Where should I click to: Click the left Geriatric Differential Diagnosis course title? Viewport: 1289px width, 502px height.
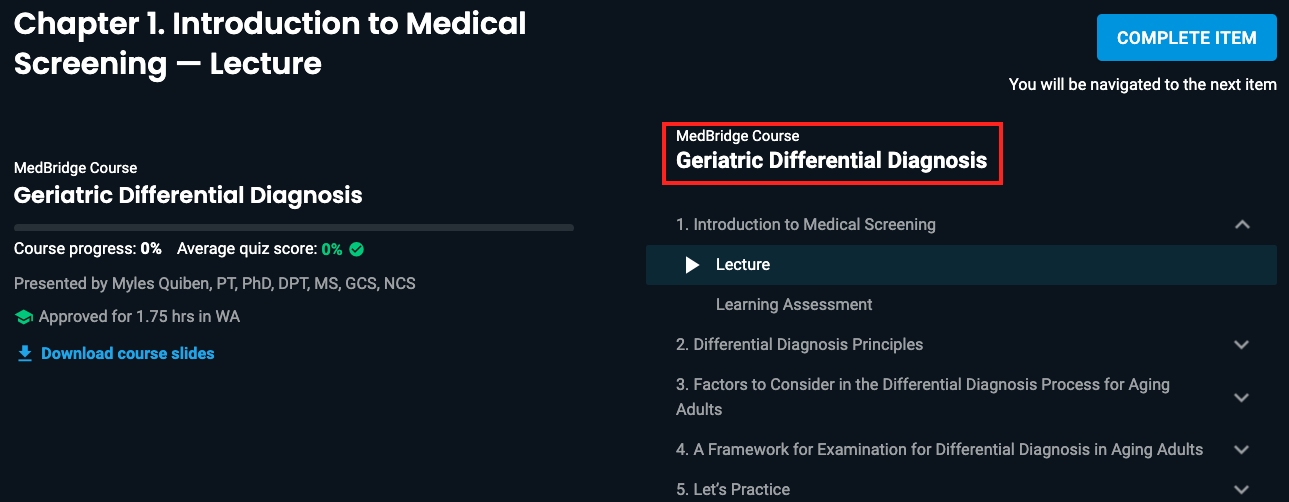tap(188, 195)
